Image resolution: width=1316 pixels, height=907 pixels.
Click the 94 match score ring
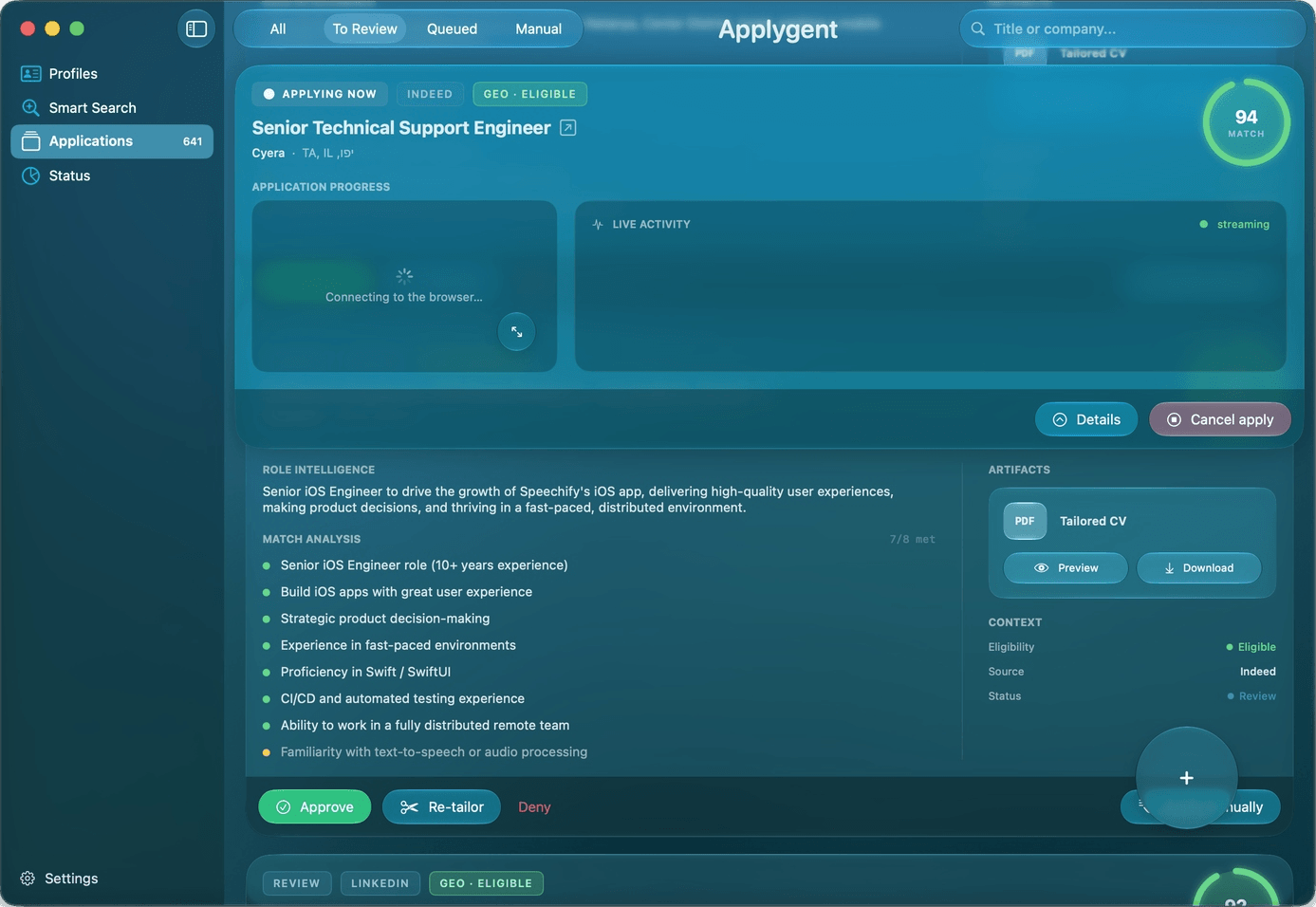[1246, 122]
